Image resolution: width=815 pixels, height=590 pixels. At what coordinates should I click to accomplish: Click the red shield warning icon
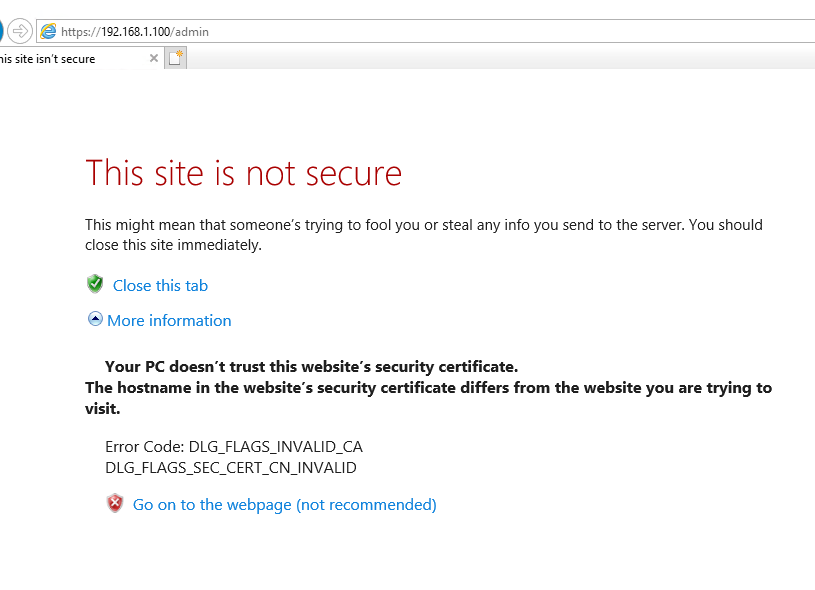click(115, 504)
